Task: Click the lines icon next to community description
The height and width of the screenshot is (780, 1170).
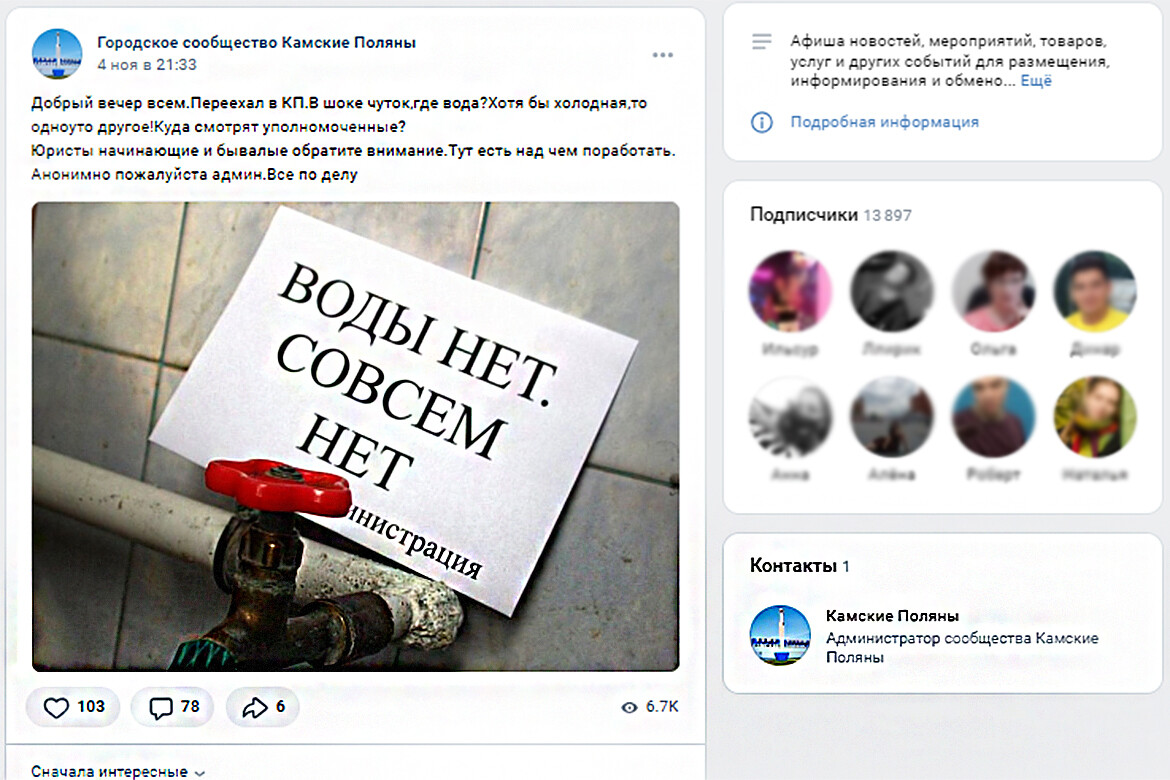Action: [x=761, y=42]
